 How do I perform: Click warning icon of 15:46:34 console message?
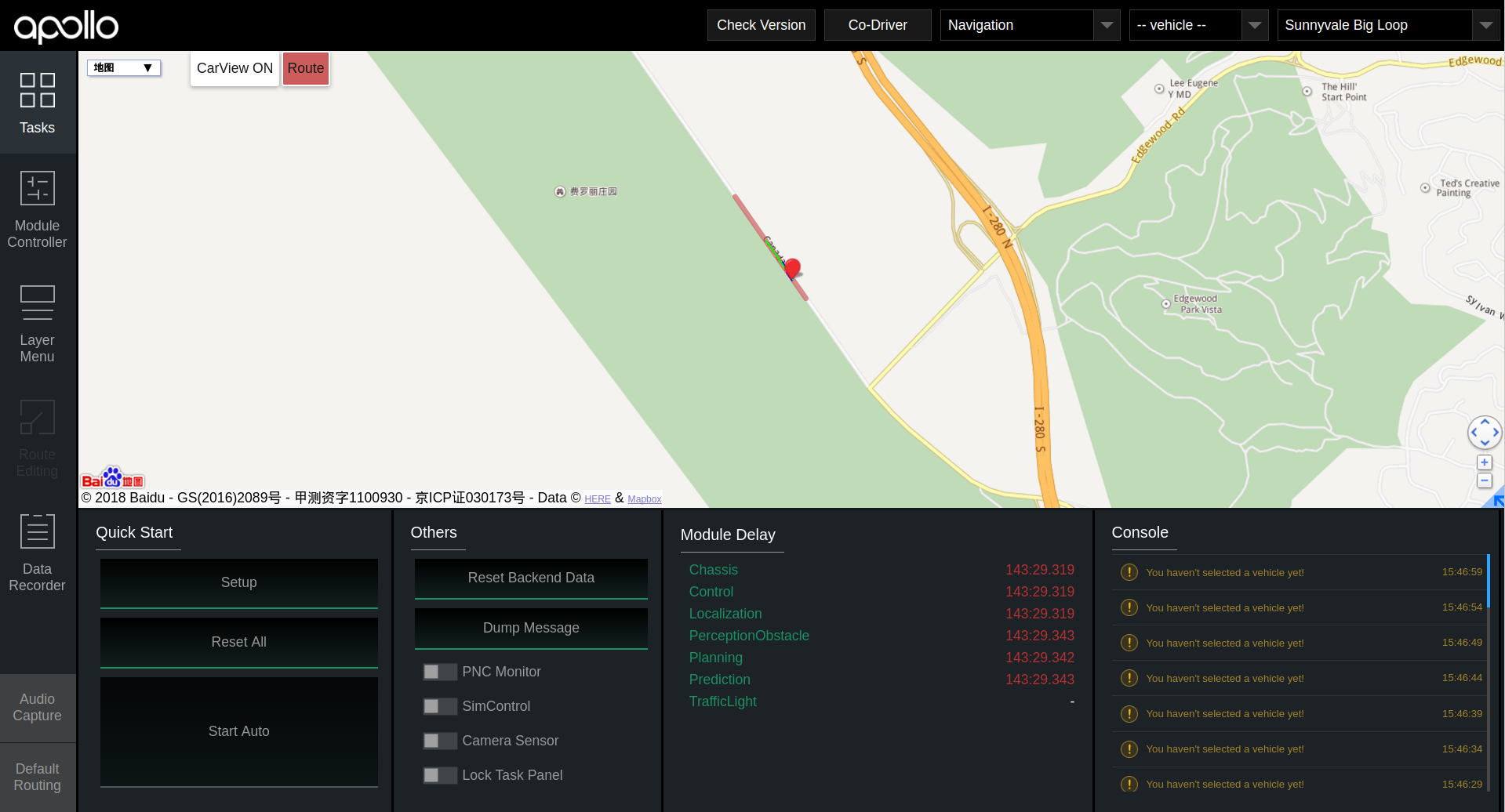[1129, 749]
